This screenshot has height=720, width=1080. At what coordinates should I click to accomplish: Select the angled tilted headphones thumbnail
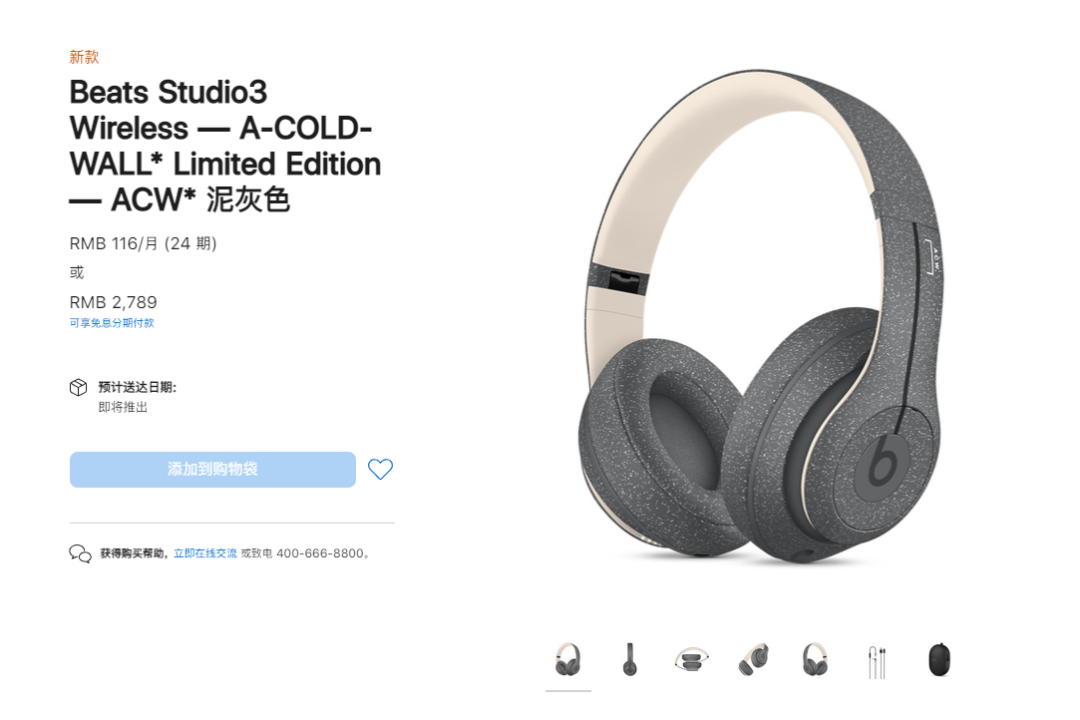[754, 659]
